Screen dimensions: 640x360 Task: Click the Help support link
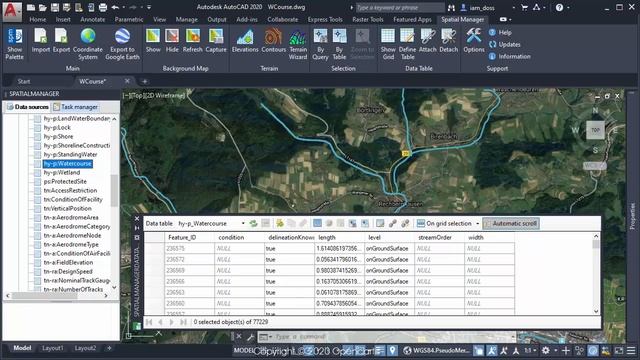point(501,32)
